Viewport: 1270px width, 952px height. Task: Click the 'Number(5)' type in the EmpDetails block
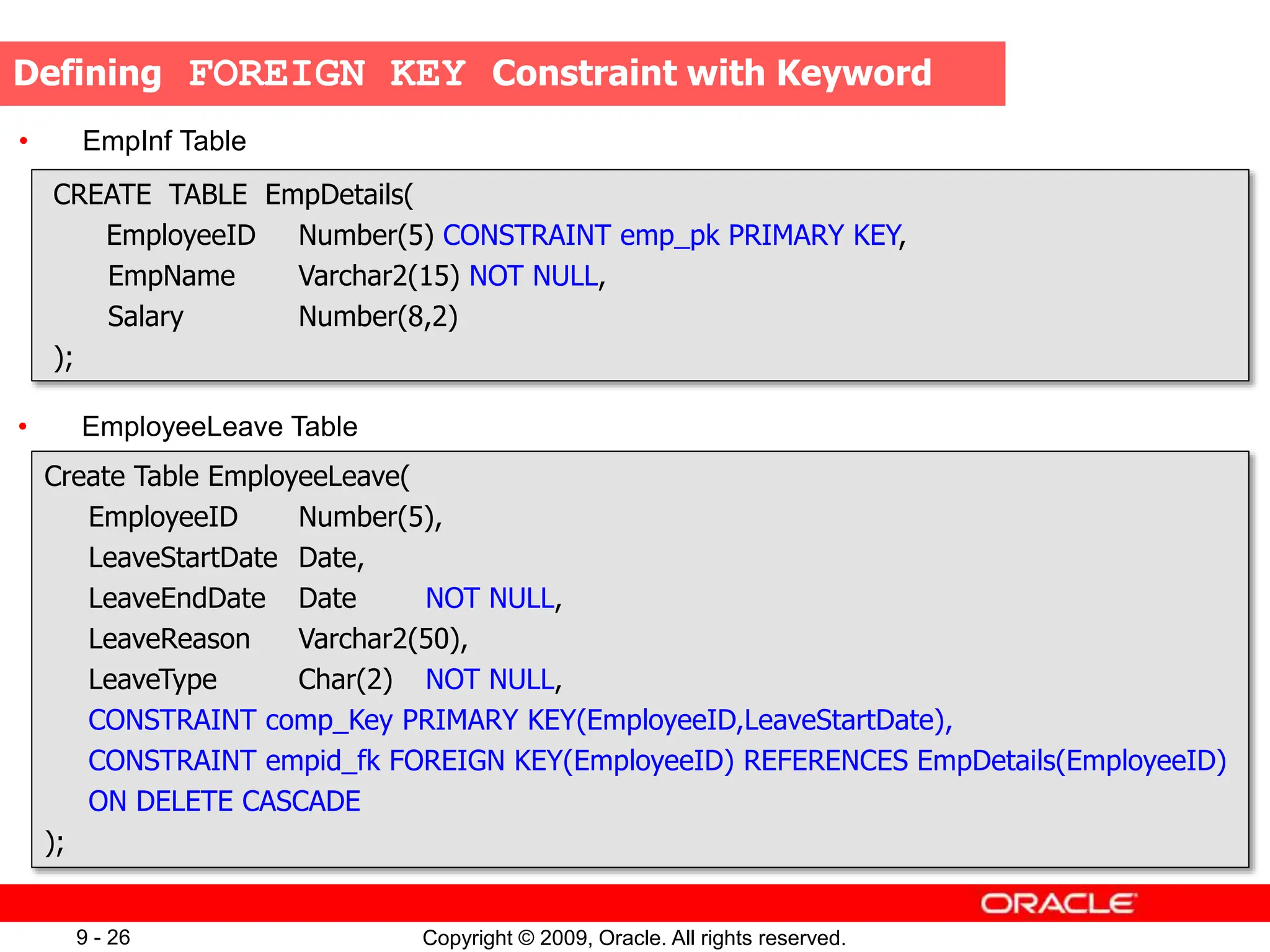366,236
